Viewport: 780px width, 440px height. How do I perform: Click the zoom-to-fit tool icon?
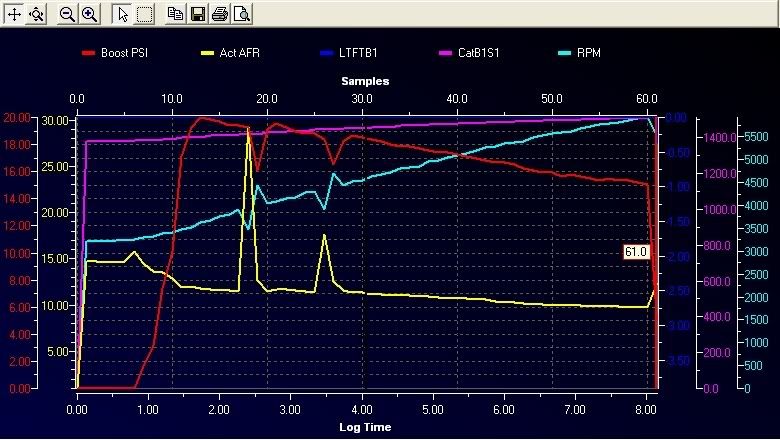click(37, 14)
